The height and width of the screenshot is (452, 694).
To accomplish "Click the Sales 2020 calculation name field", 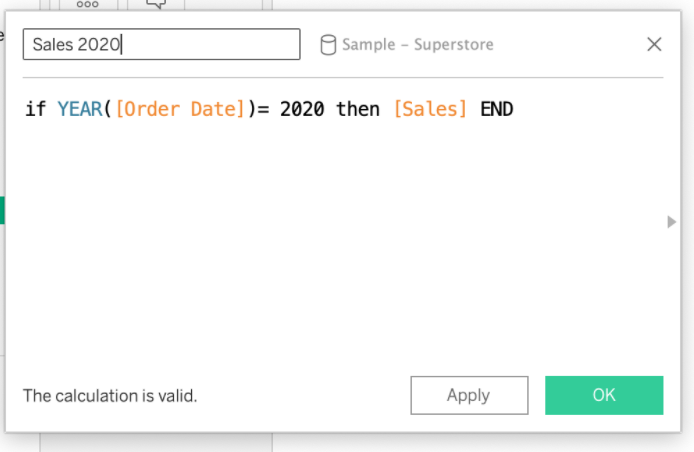I will click(161, 44).
